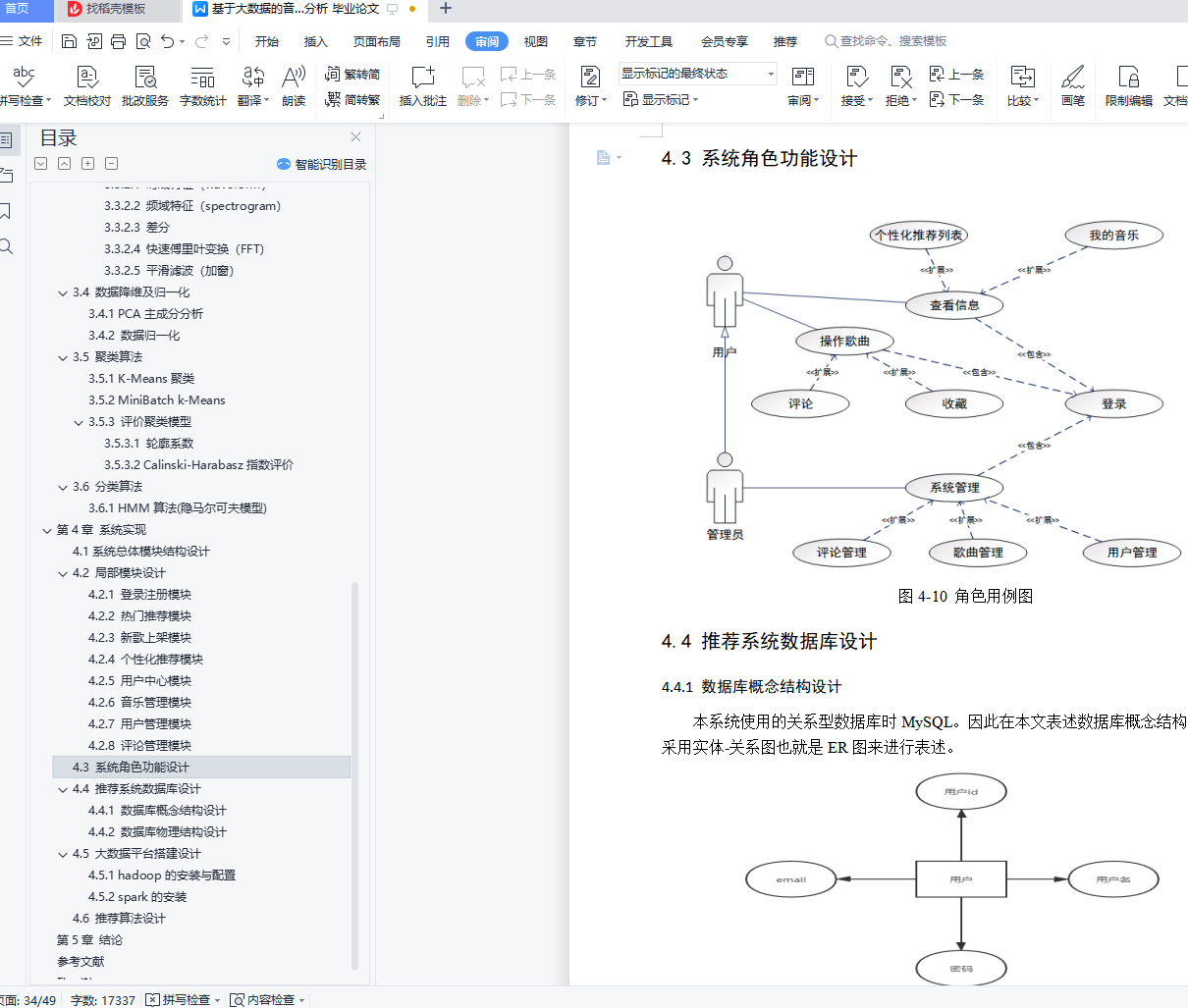Go to next change with 下一条 beside 拒绝
1188x1008 pixels.
956,99
